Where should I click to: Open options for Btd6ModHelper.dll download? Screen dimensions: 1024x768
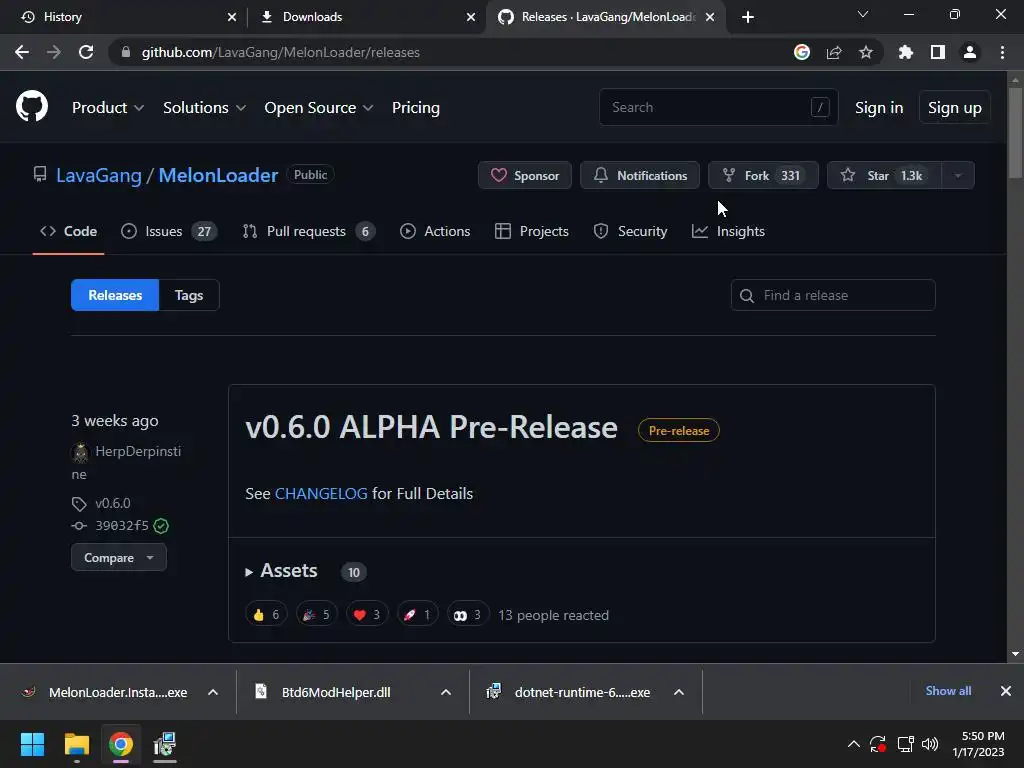446,692
